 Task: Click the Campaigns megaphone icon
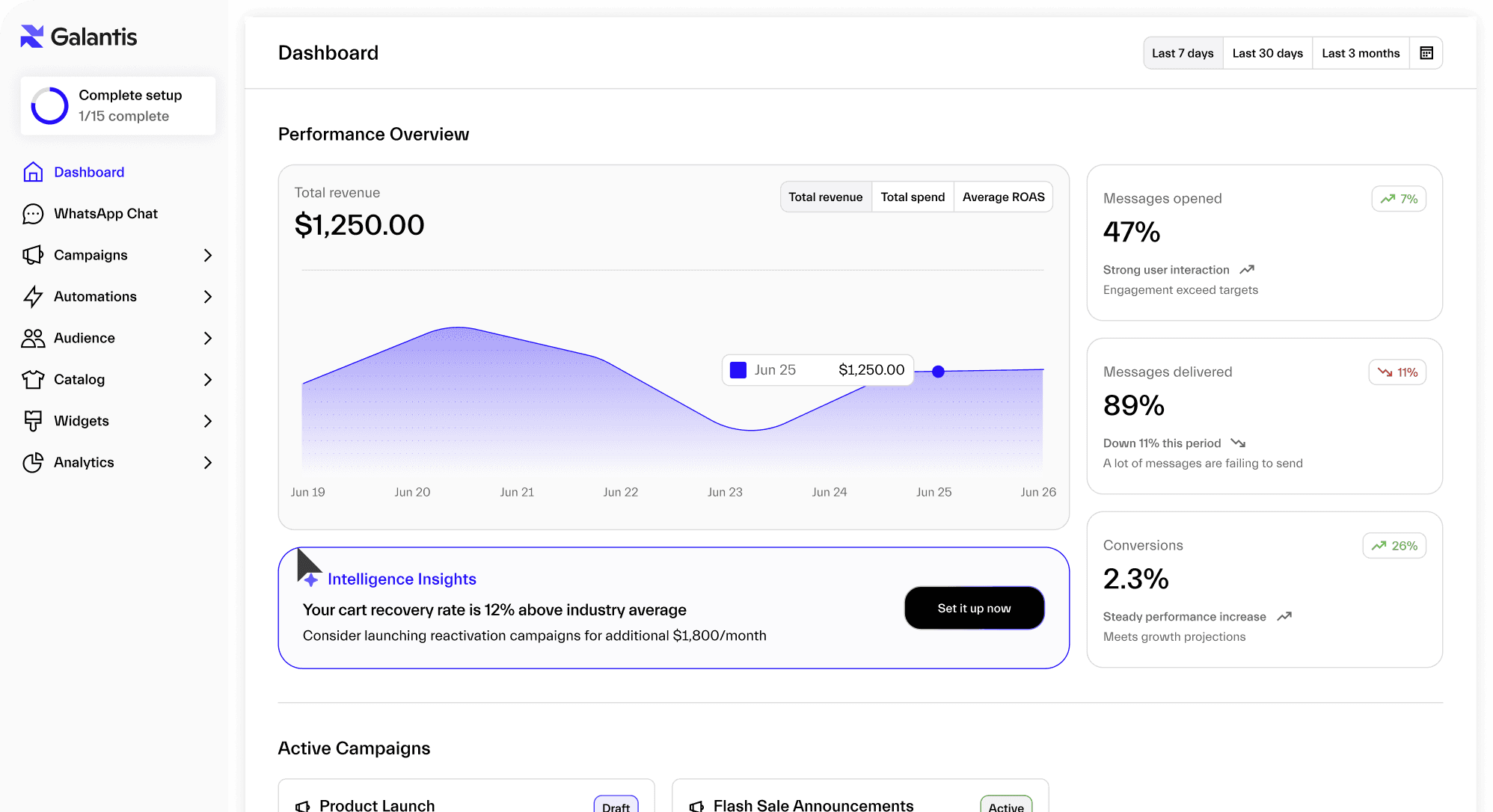pyautogui.click(x=33, y=255)
